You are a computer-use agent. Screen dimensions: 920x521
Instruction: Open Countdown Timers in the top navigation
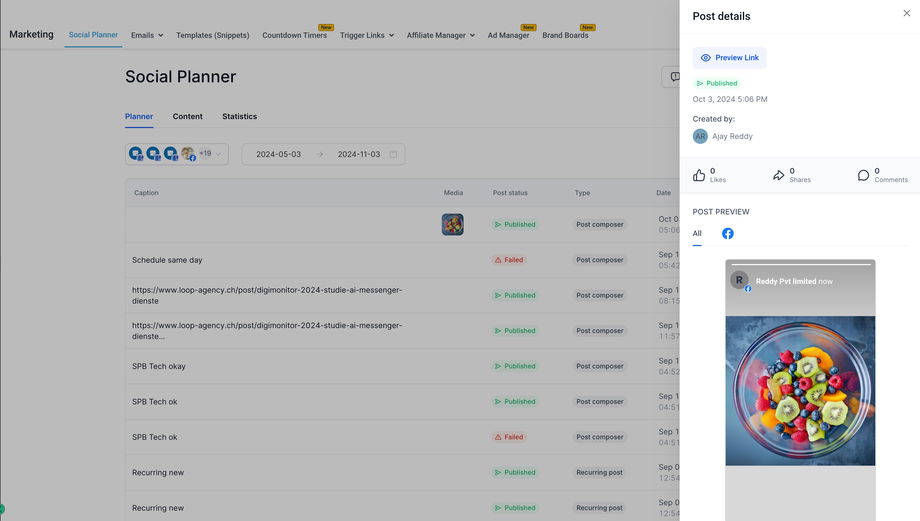[294, 35]
